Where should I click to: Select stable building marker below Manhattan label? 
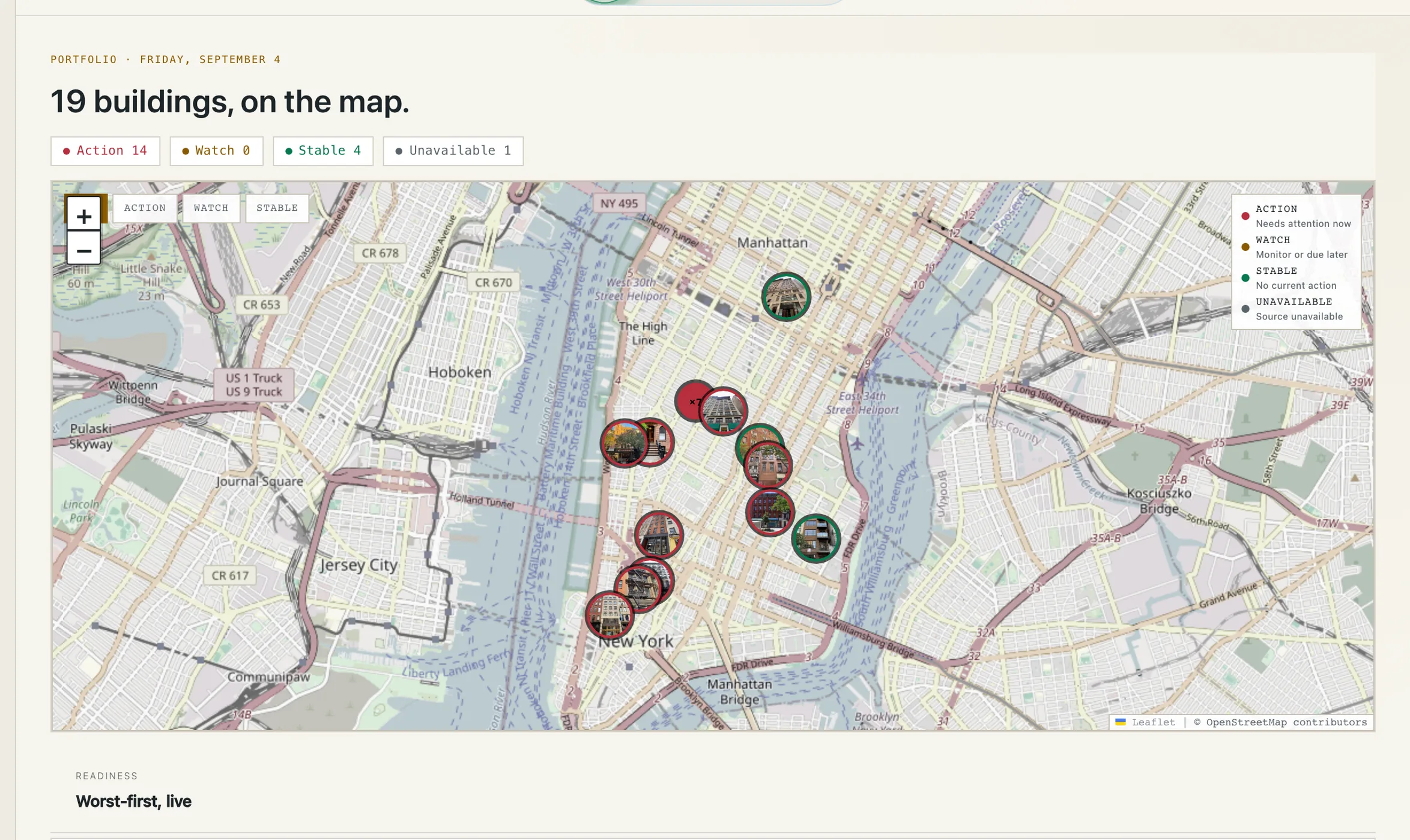786,296
